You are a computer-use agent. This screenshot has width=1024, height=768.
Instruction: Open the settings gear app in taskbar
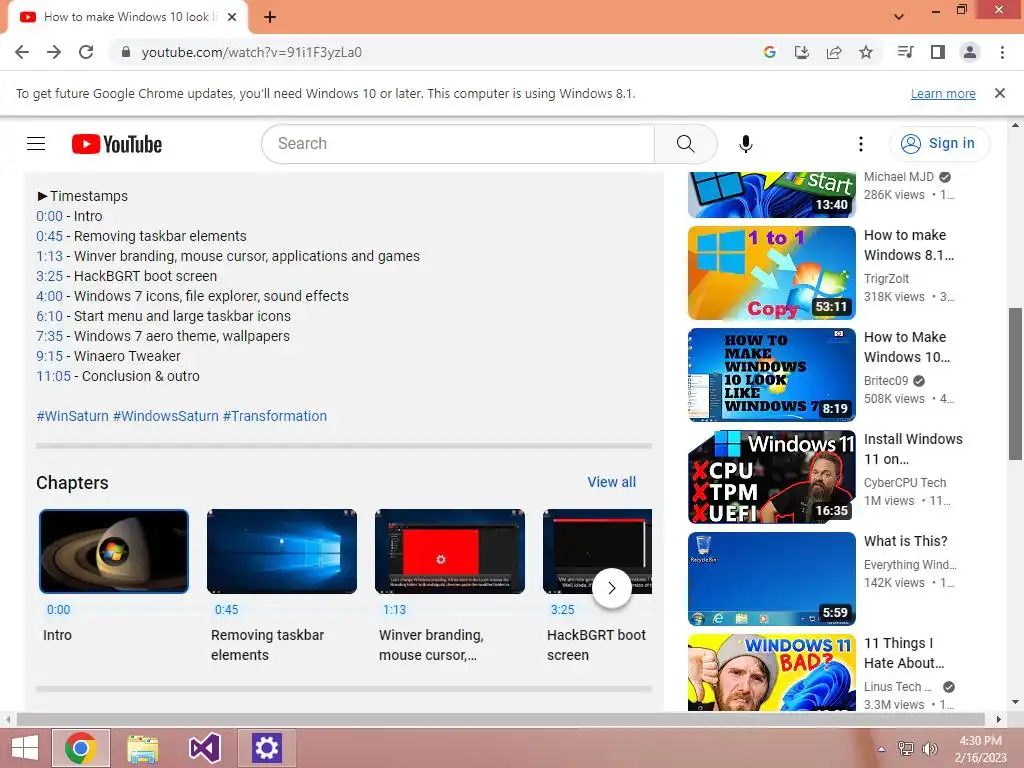266,748
